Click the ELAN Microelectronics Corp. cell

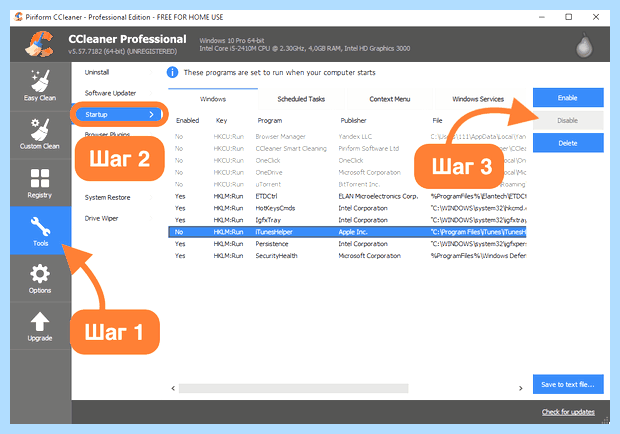378,196
